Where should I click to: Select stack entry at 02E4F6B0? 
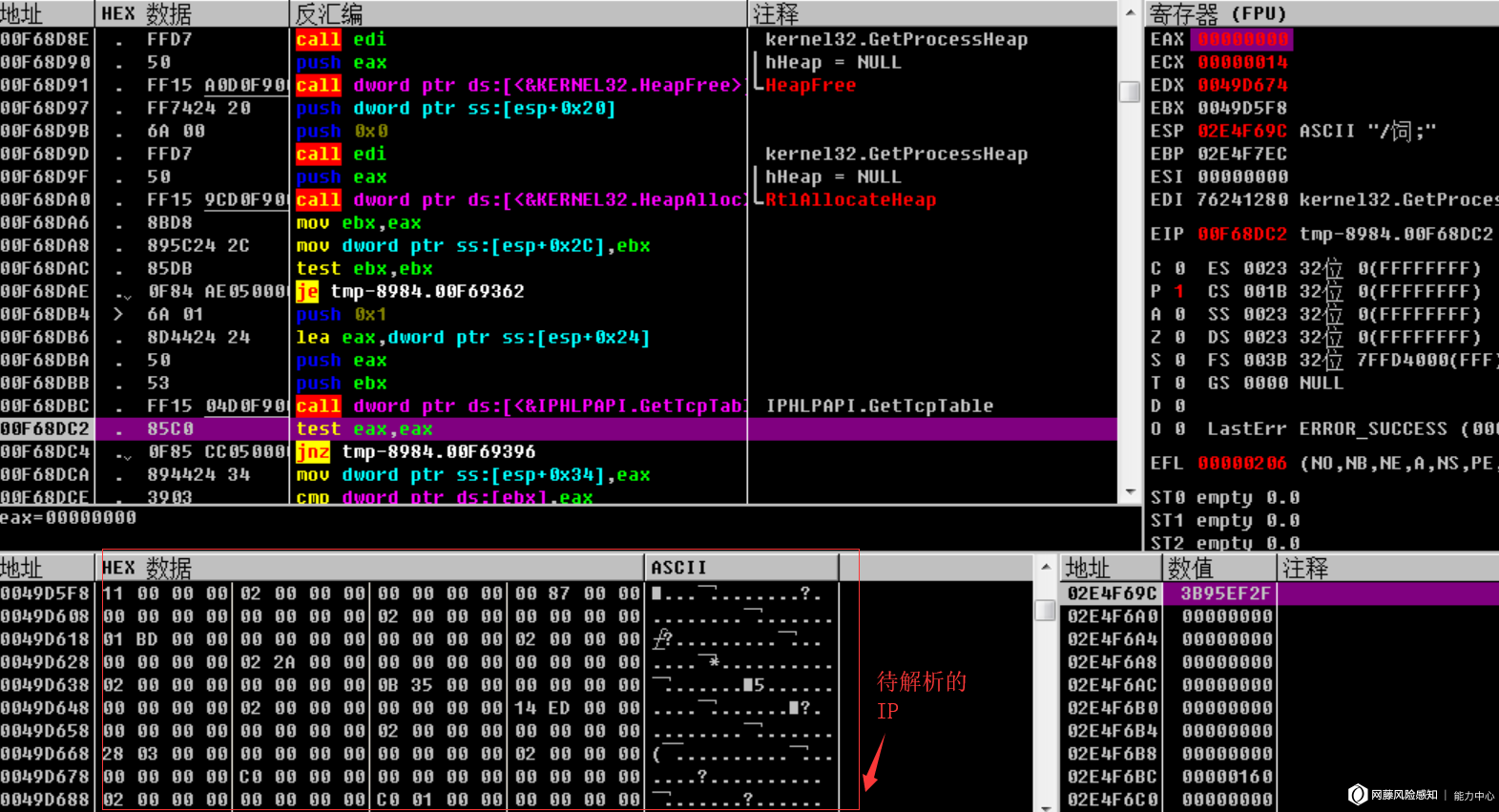click(1280, 707)
